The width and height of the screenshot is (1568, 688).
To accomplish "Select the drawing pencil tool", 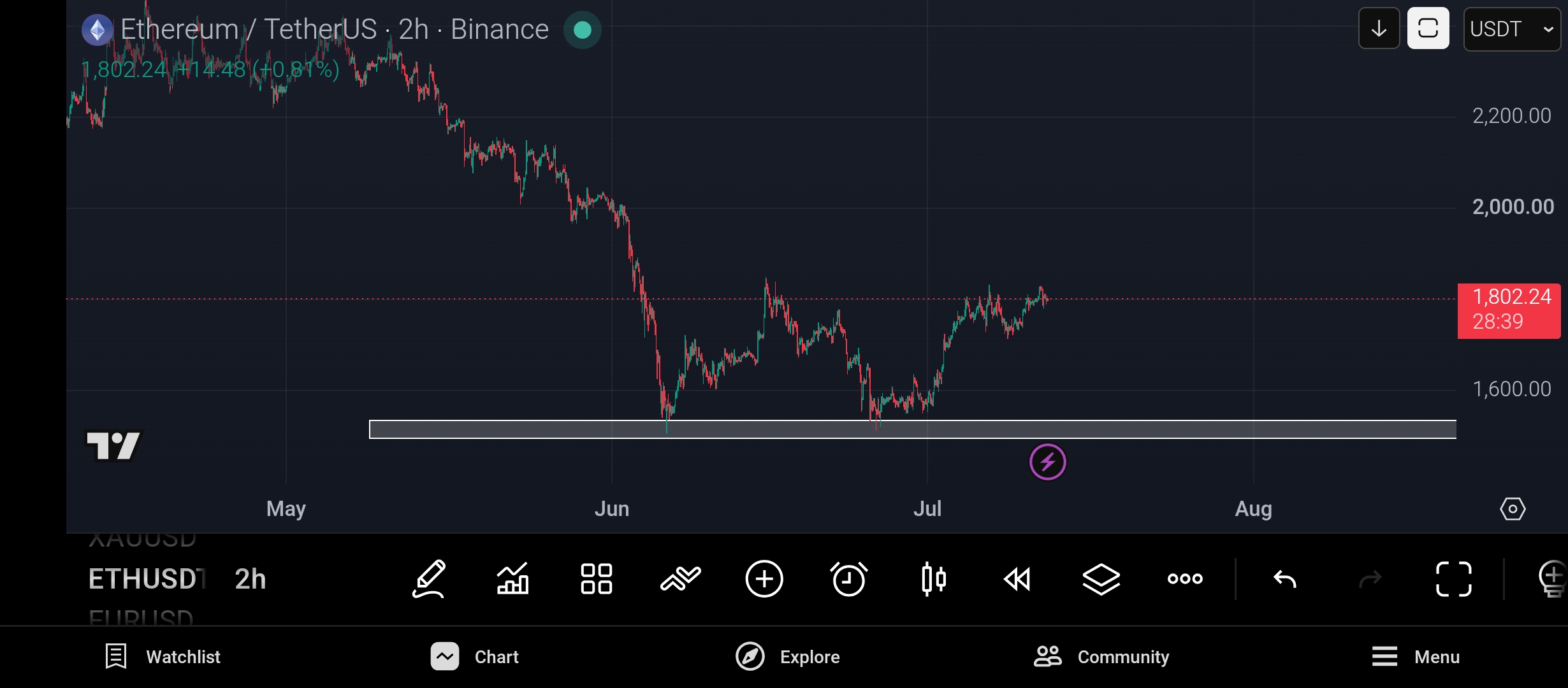I will (429, 579).
